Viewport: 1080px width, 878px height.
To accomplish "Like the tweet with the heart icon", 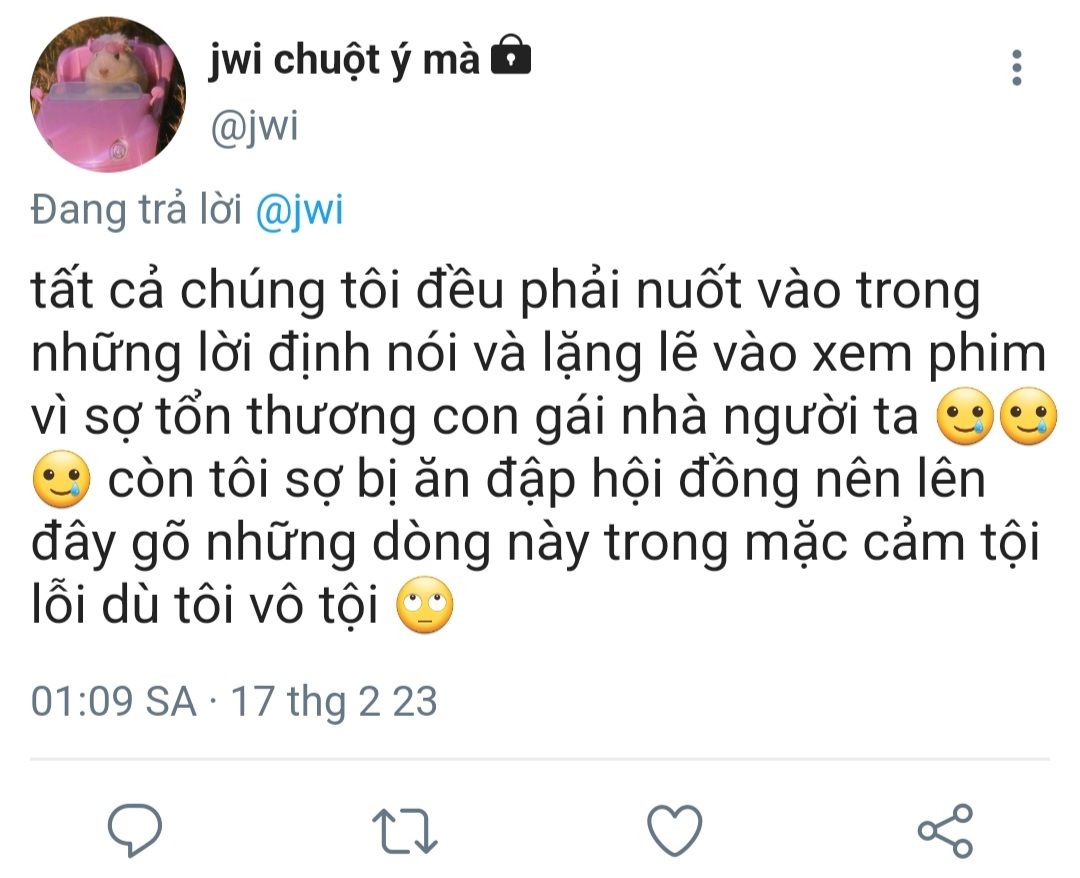I will 675,830.
